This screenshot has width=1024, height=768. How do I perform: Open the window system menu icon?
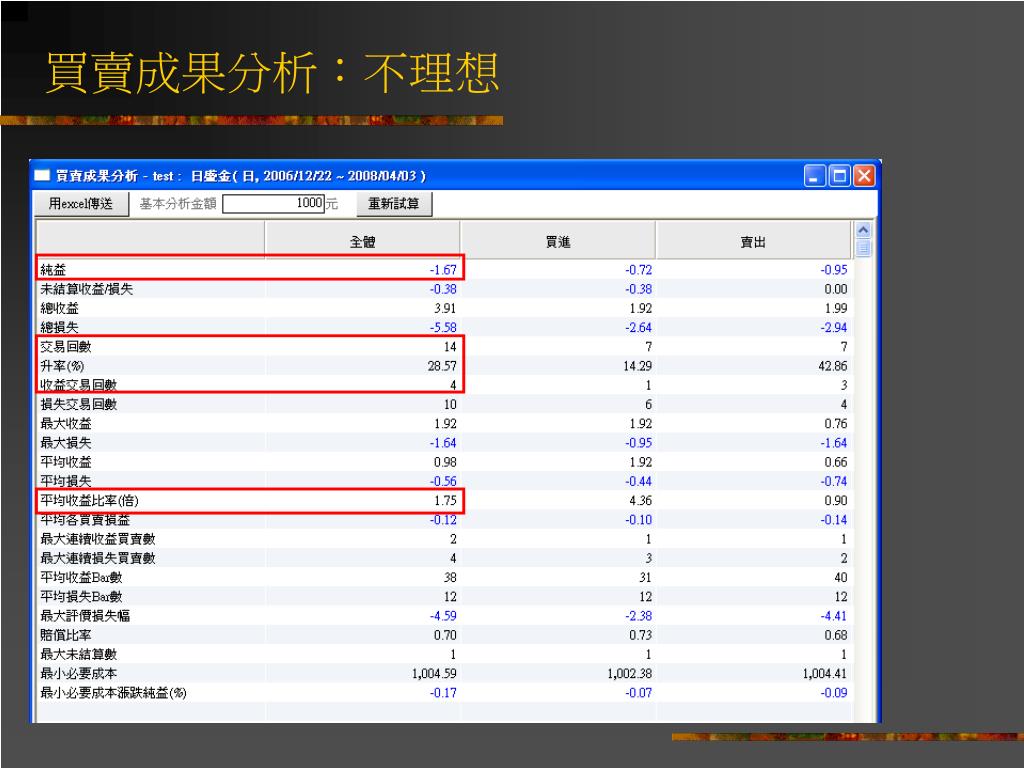pyautogui.click(x=42, y=176)
